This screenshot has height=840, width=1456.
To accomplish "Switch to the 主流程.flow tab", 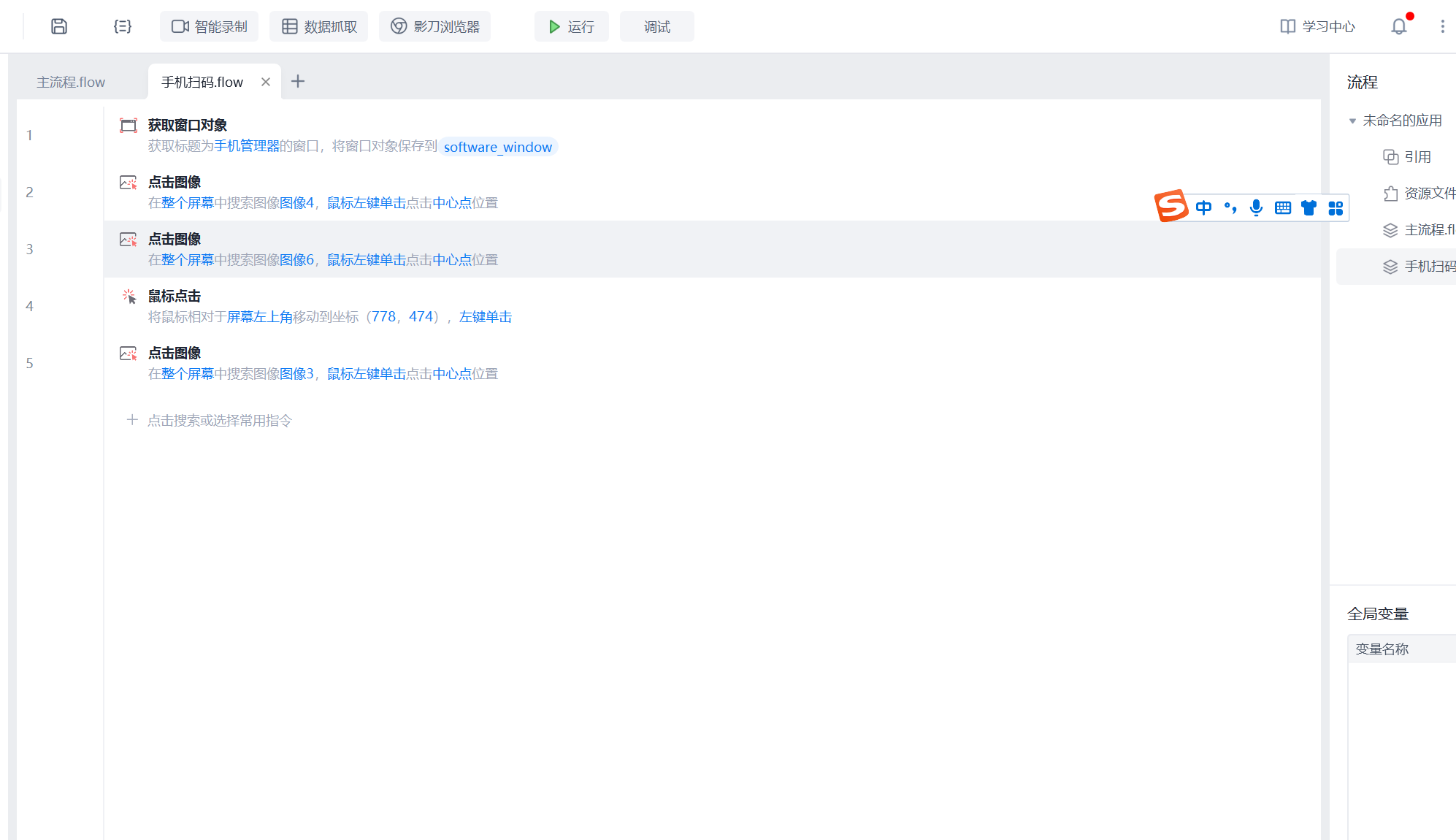I will pos(71,82).
